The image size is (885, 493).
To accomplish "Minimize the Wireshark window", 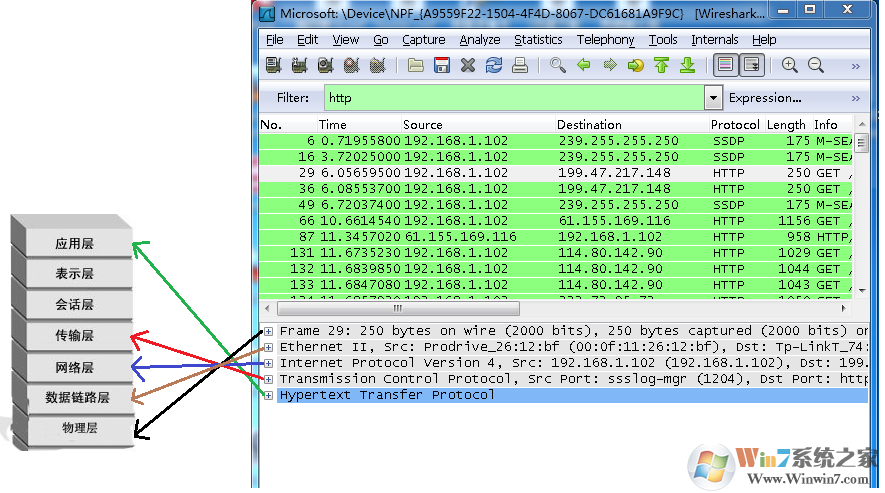I will (783, 11).
